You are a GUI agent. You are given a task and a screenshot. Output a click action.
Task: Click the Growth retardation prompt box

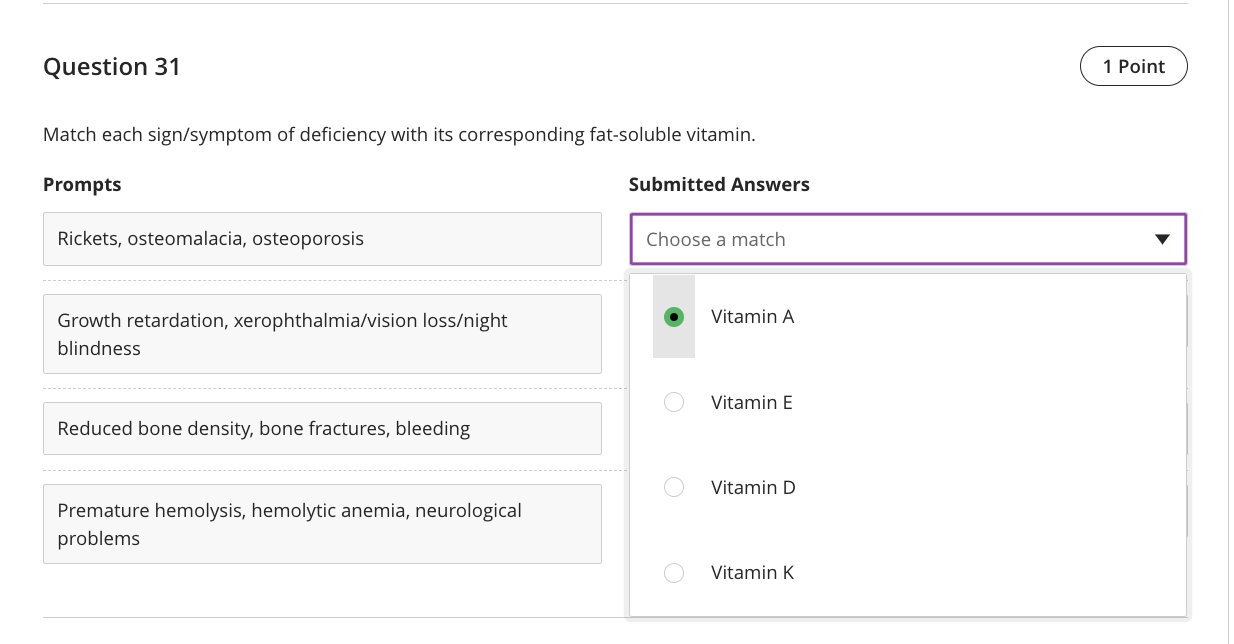(x=322, y=334)
